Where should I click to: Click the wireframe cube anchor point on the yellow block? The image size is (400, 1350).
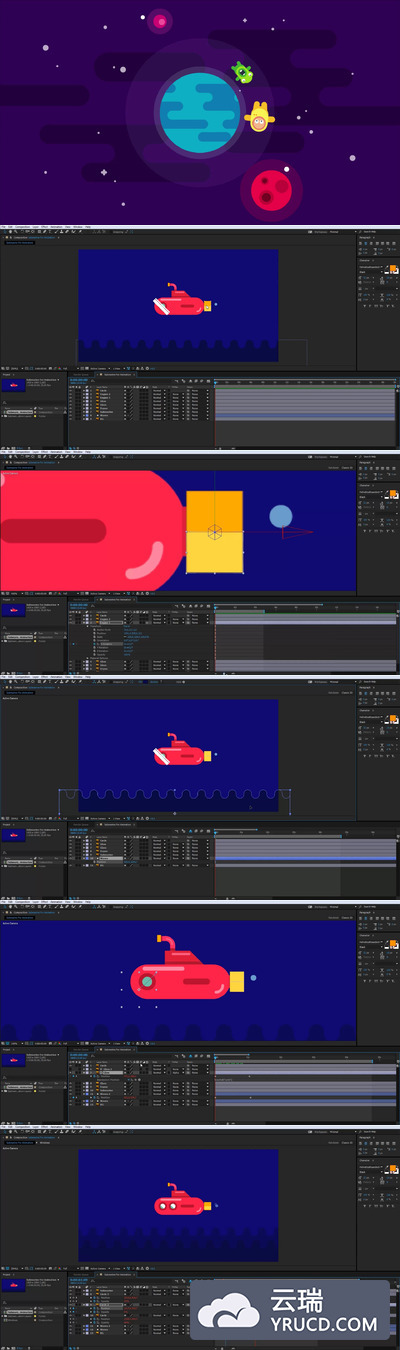click(x=214, y=531)
